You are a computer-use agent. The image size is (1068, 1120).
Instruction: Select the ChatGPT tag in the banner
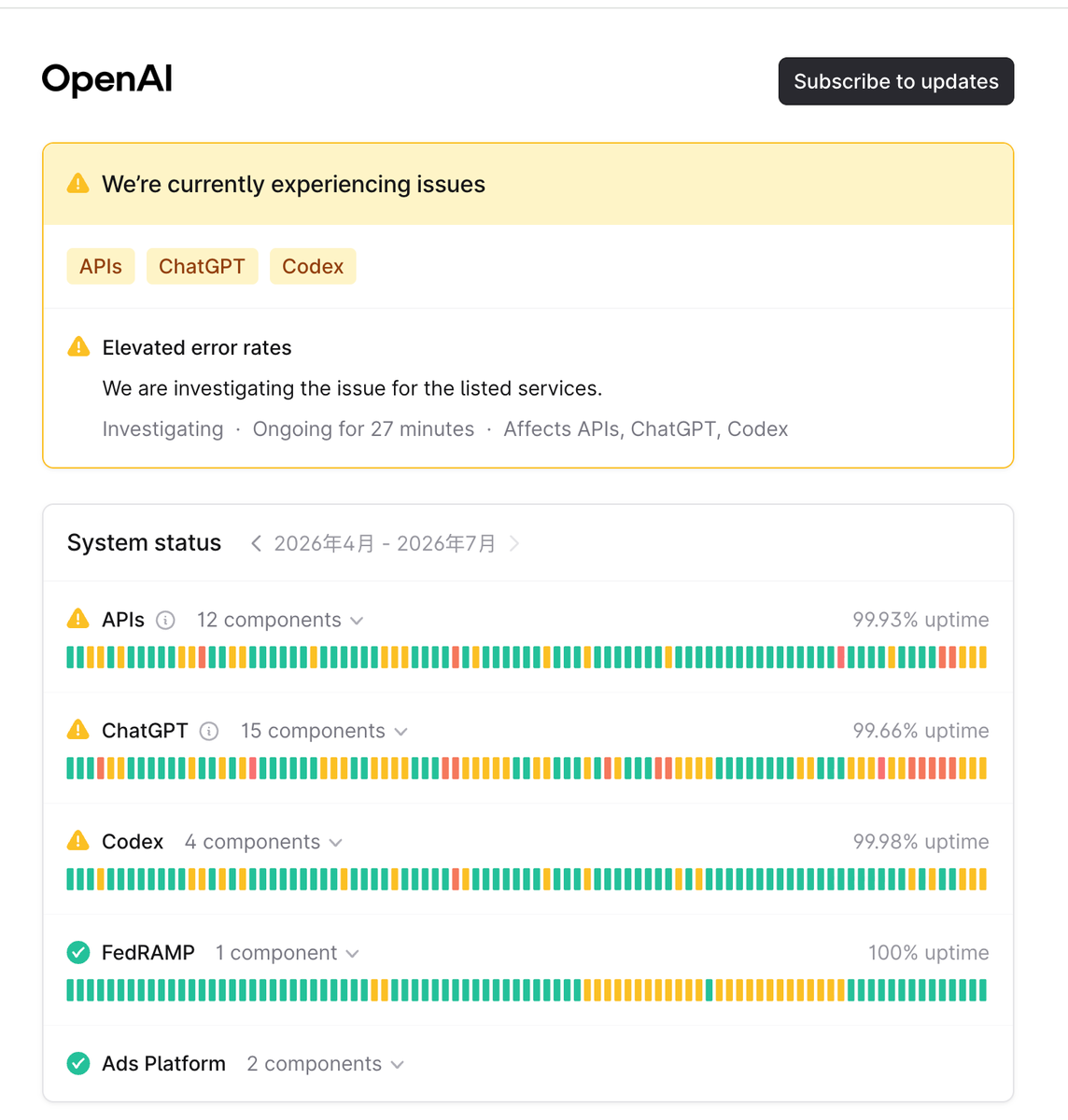pos(202,267)
